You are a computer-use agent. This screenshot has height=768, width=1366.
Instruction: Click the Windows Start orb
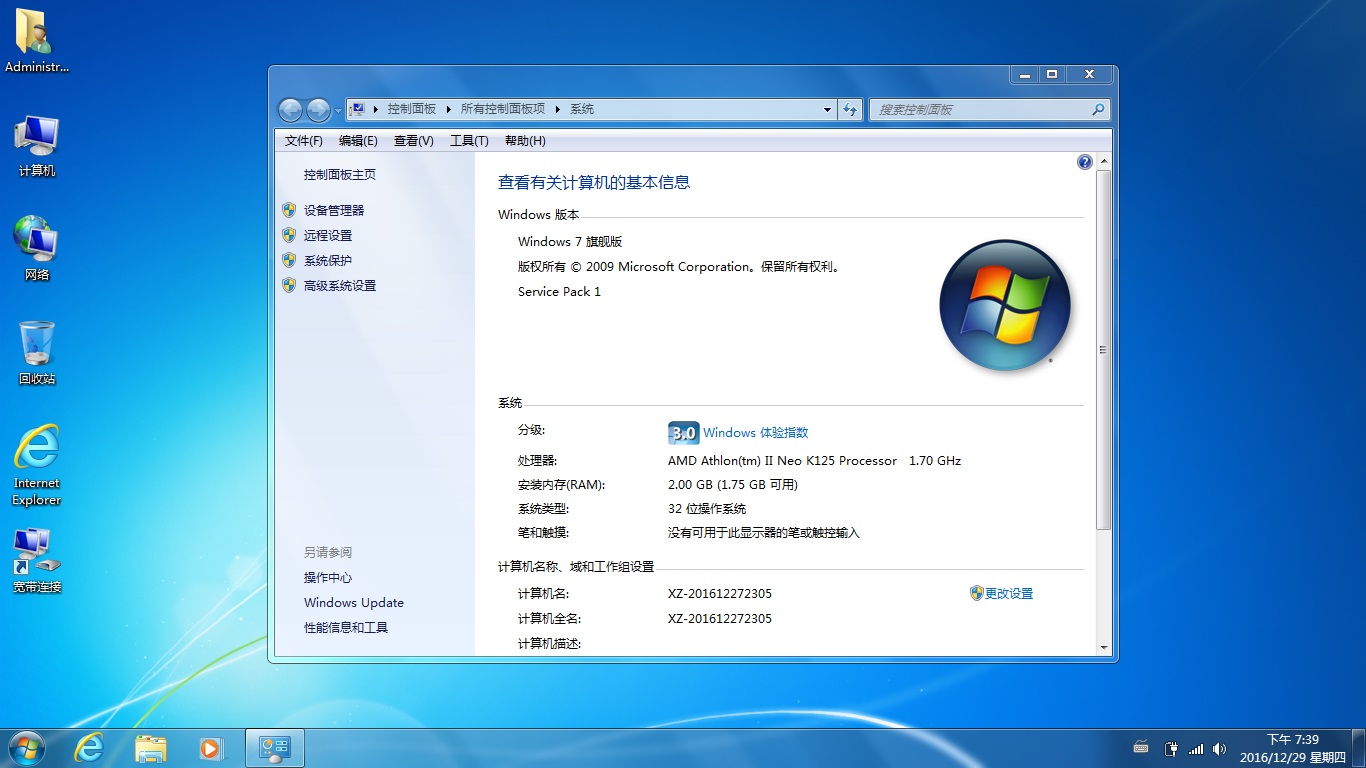(x=26, y=748)
